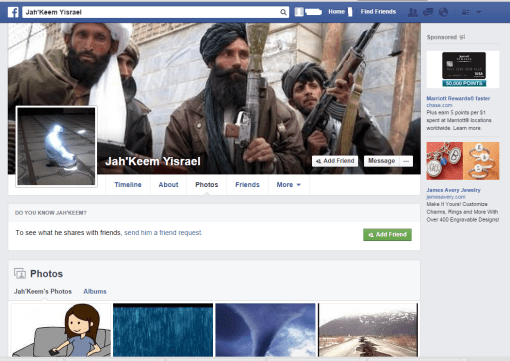Open the Friends tab
Viewport: 510px width, 361px height.
click(x=247, y=185)
